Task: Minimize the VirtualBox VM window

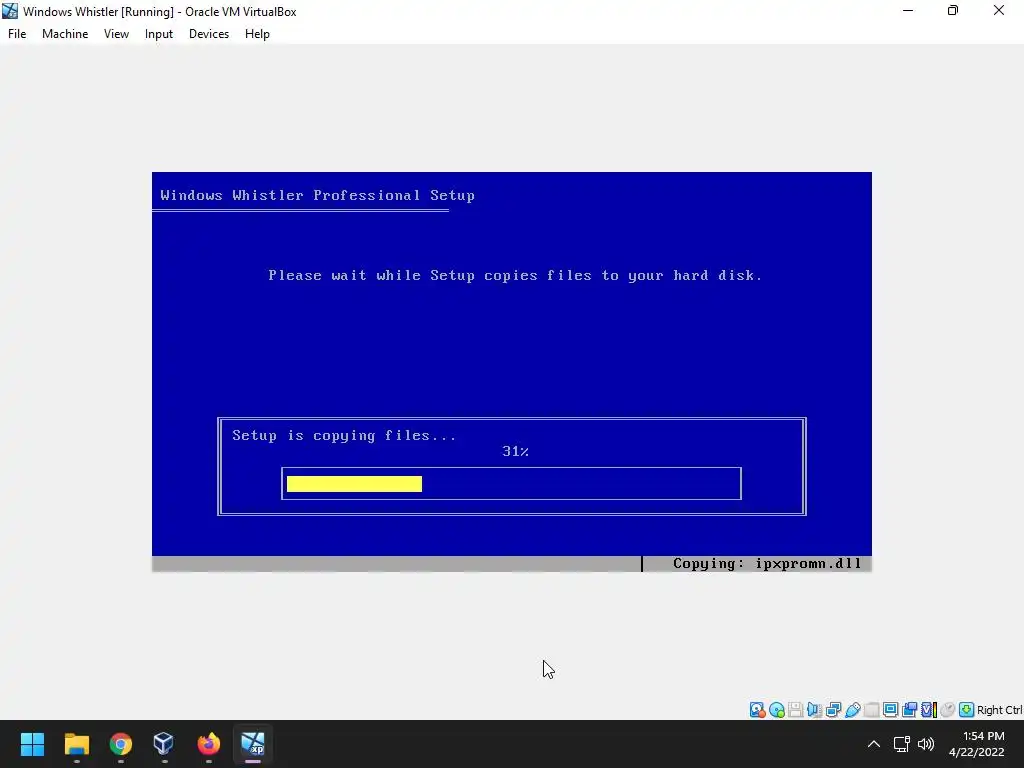Action: pyautogui.click(x=908, y=11)
